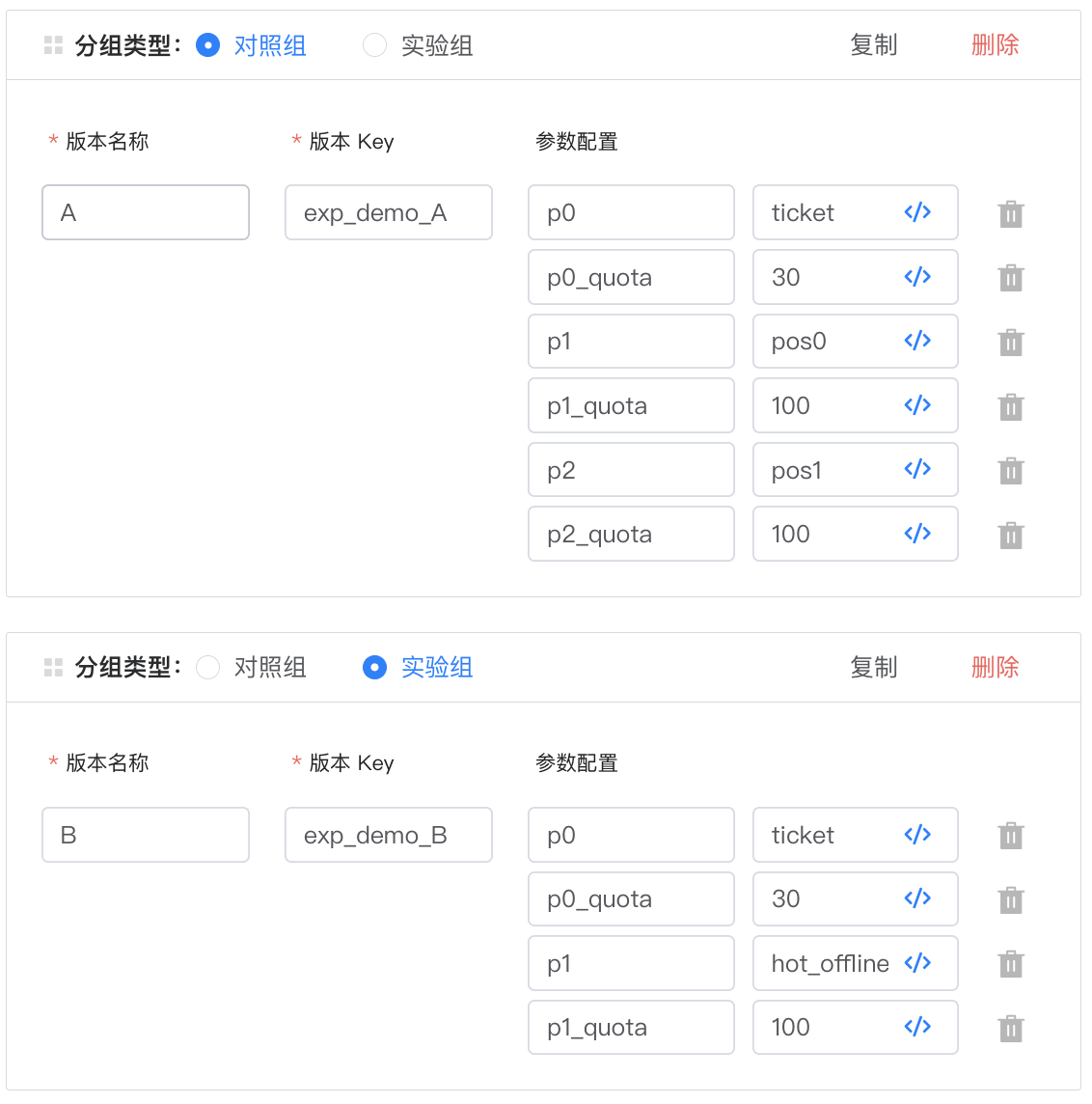Delete group A's p2_quota parameter row
The image size is (1092, 1104).
pyautogui.click(x=1010, y=536)
